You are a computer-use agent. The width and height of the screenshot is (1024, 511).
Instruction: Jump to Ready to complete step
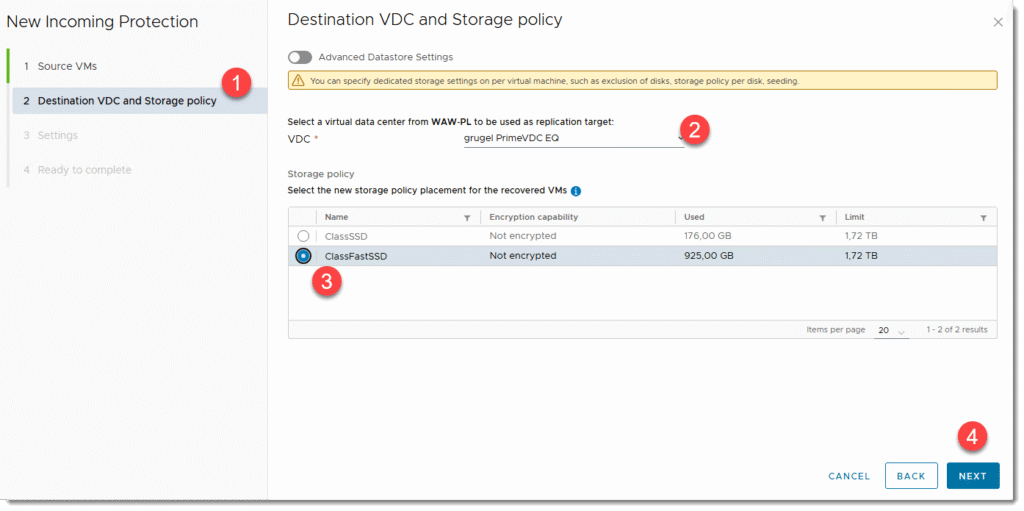pyautogui.click(x=84, y=170)
